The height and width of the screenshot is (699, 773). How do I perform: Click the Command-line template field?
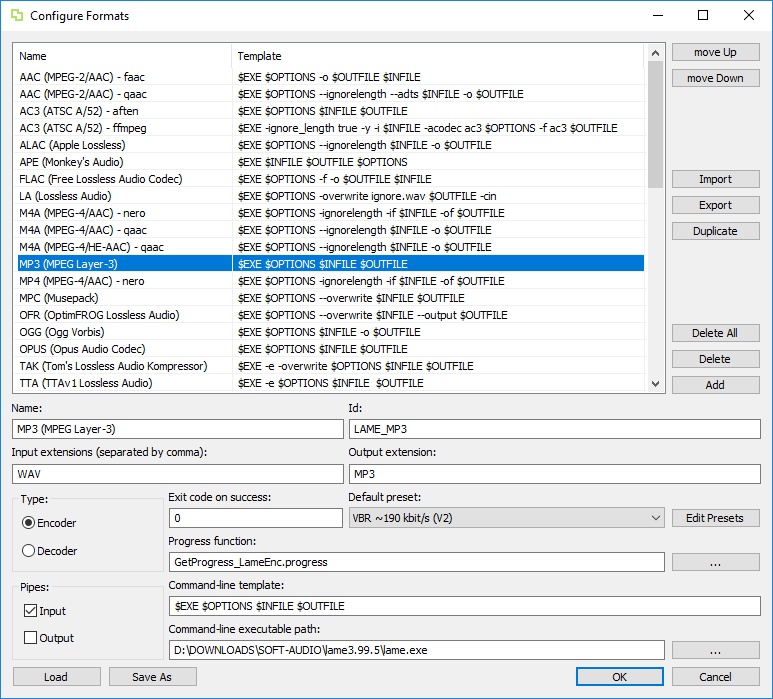tap(464, 606)
